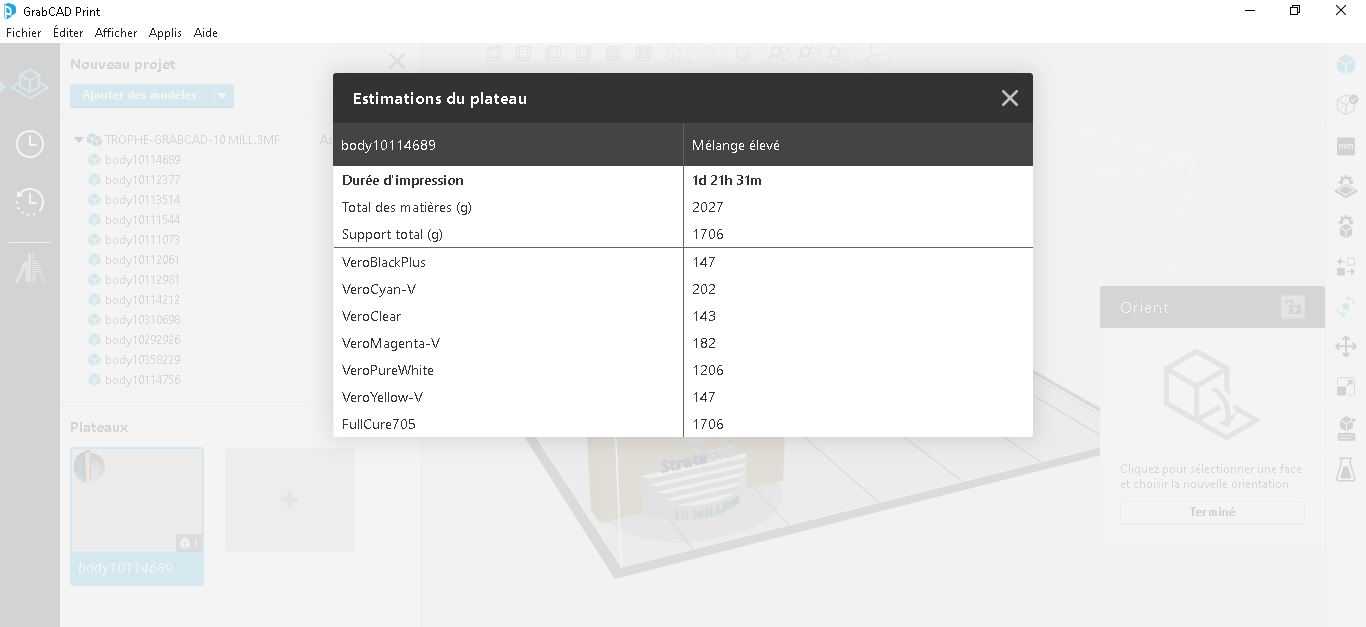Open the Éditer menu
Viewport: 1366px width, 627px height.
68,33
